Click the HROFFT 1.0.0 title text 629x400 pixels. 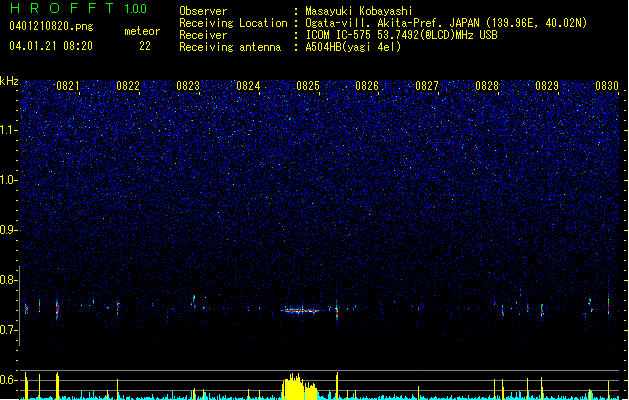point(78,8)
